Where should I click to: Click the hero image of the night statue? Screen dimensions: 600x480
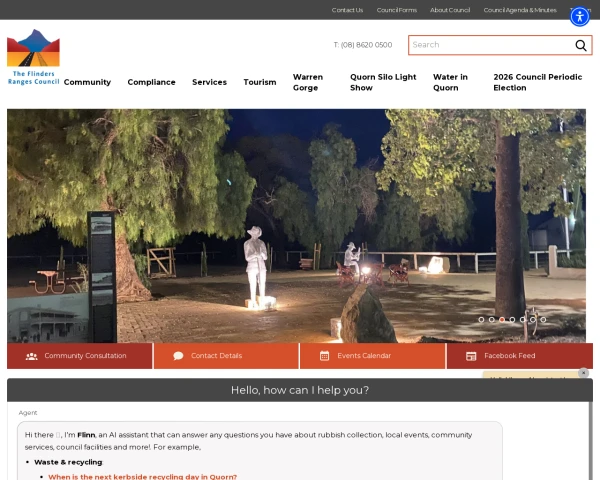pos(296,226)
